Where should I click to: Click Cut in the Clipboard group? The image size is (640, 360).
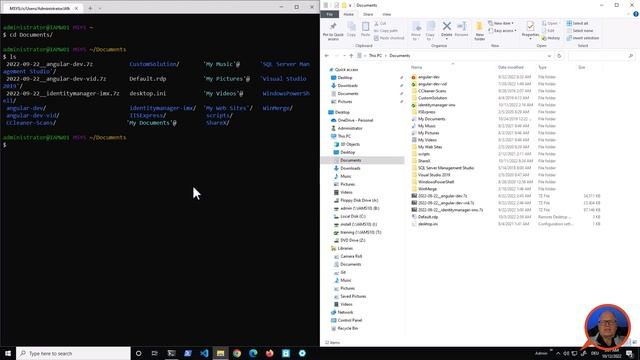380,24
